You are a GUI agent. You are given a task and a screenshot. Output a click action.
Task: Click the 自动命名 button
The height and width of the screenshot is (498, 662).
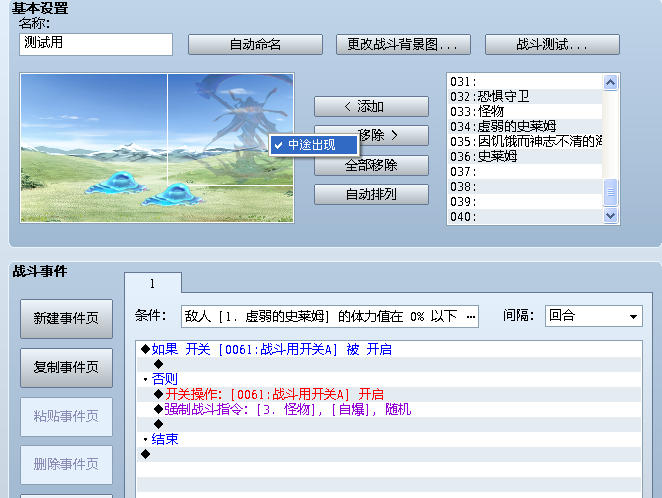point(255,44)
